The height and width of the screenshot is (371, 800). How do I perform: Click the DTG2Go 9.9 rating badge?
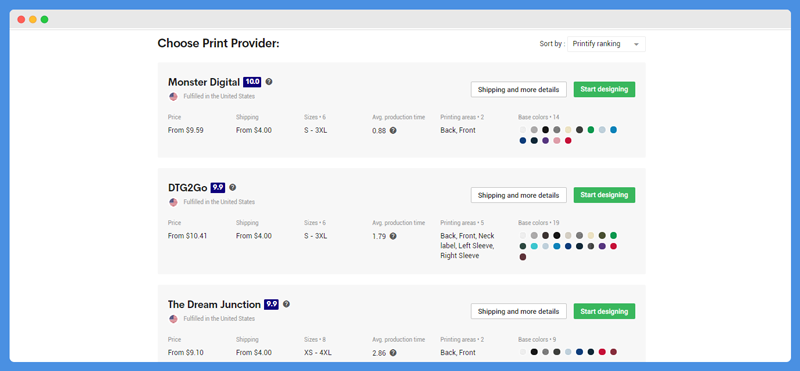click(218, 188)
